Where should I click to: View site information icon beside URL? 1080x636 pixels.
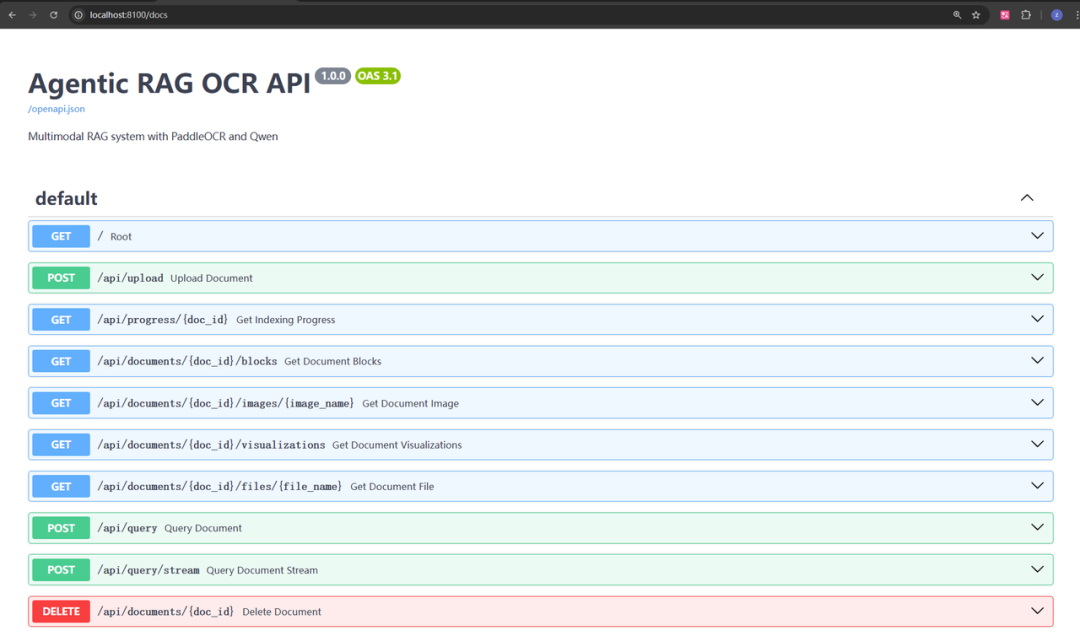click(x=79, y=14)
